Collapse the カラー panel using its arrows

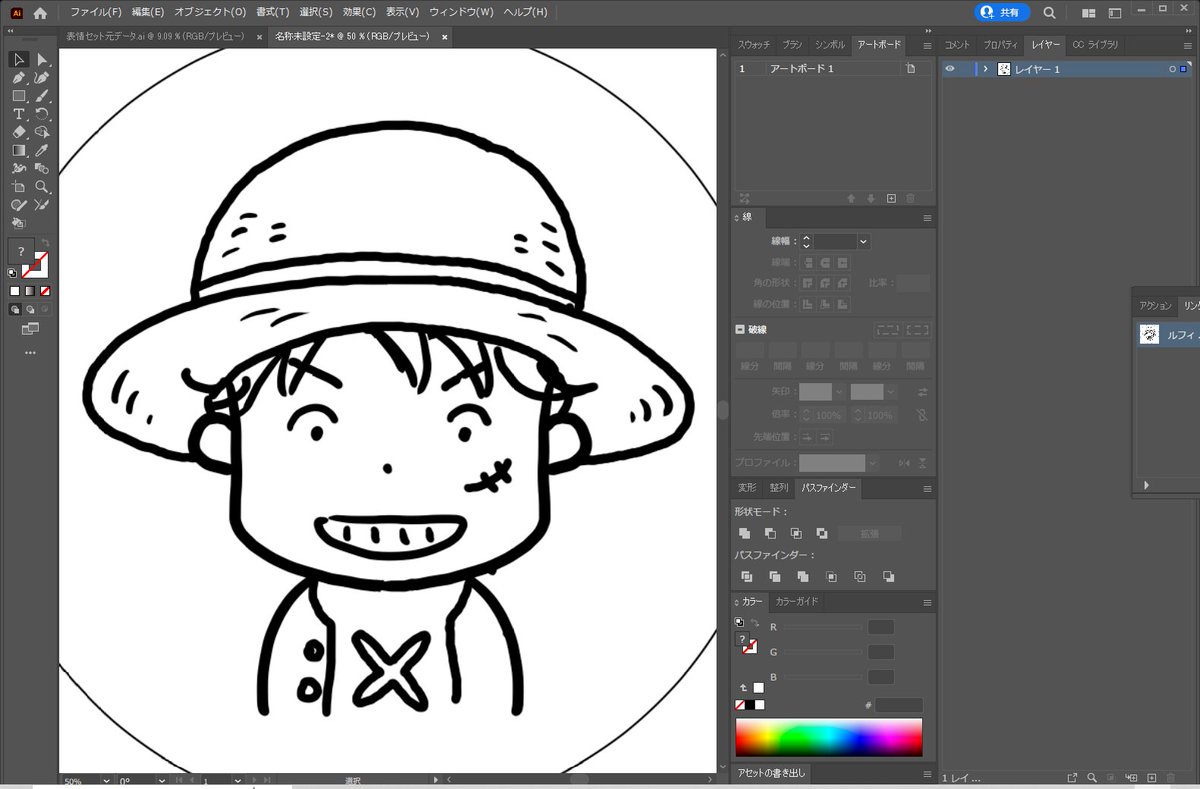coord(737,603)
